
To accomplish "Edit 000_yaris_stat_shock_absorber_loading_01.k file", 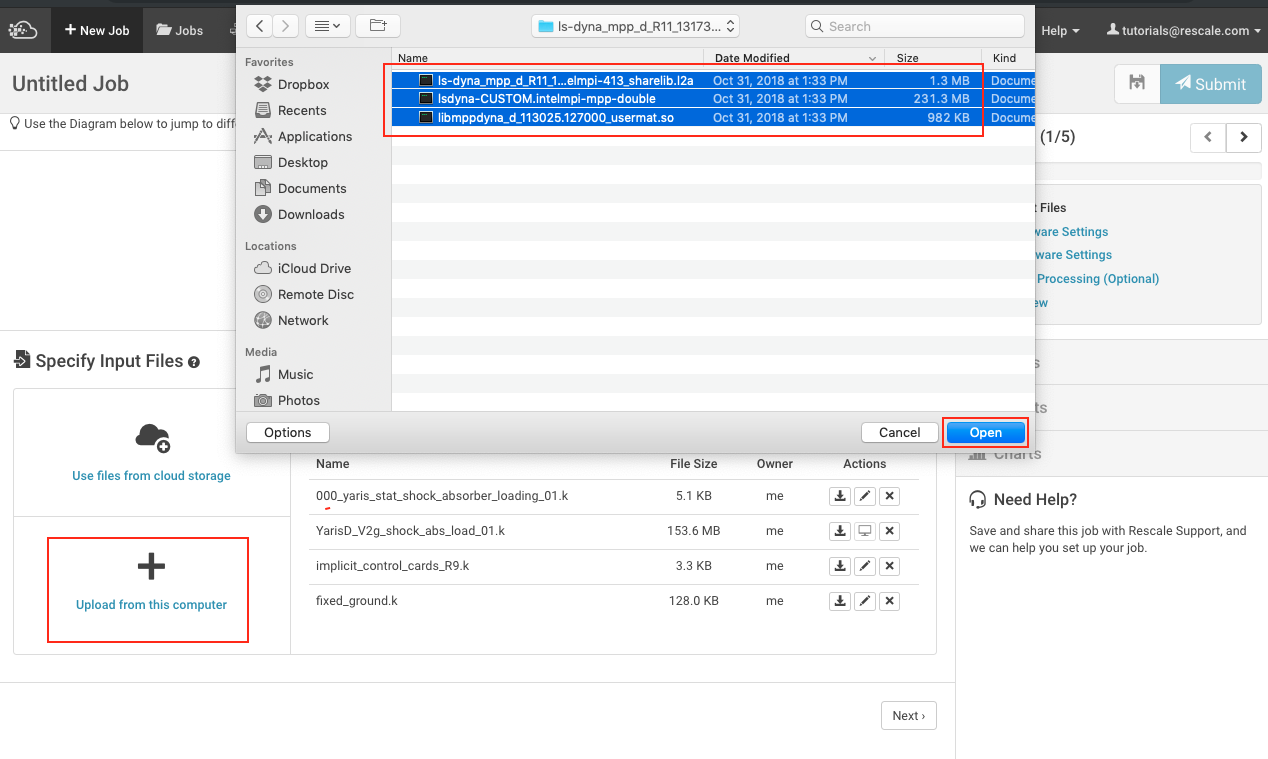I will (865, 496).
